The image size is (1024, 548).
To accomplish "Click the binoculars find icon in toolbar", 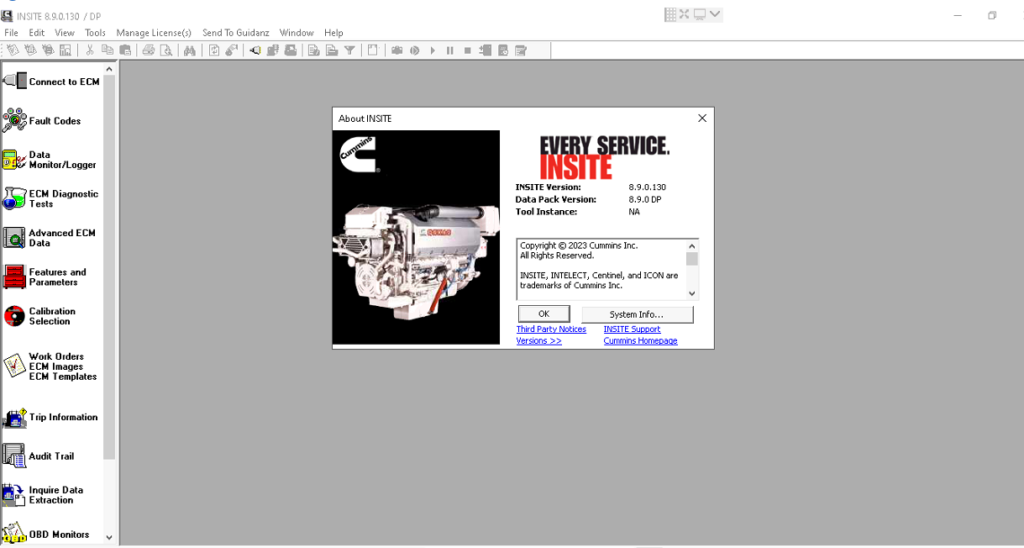I will click(188, 50).
